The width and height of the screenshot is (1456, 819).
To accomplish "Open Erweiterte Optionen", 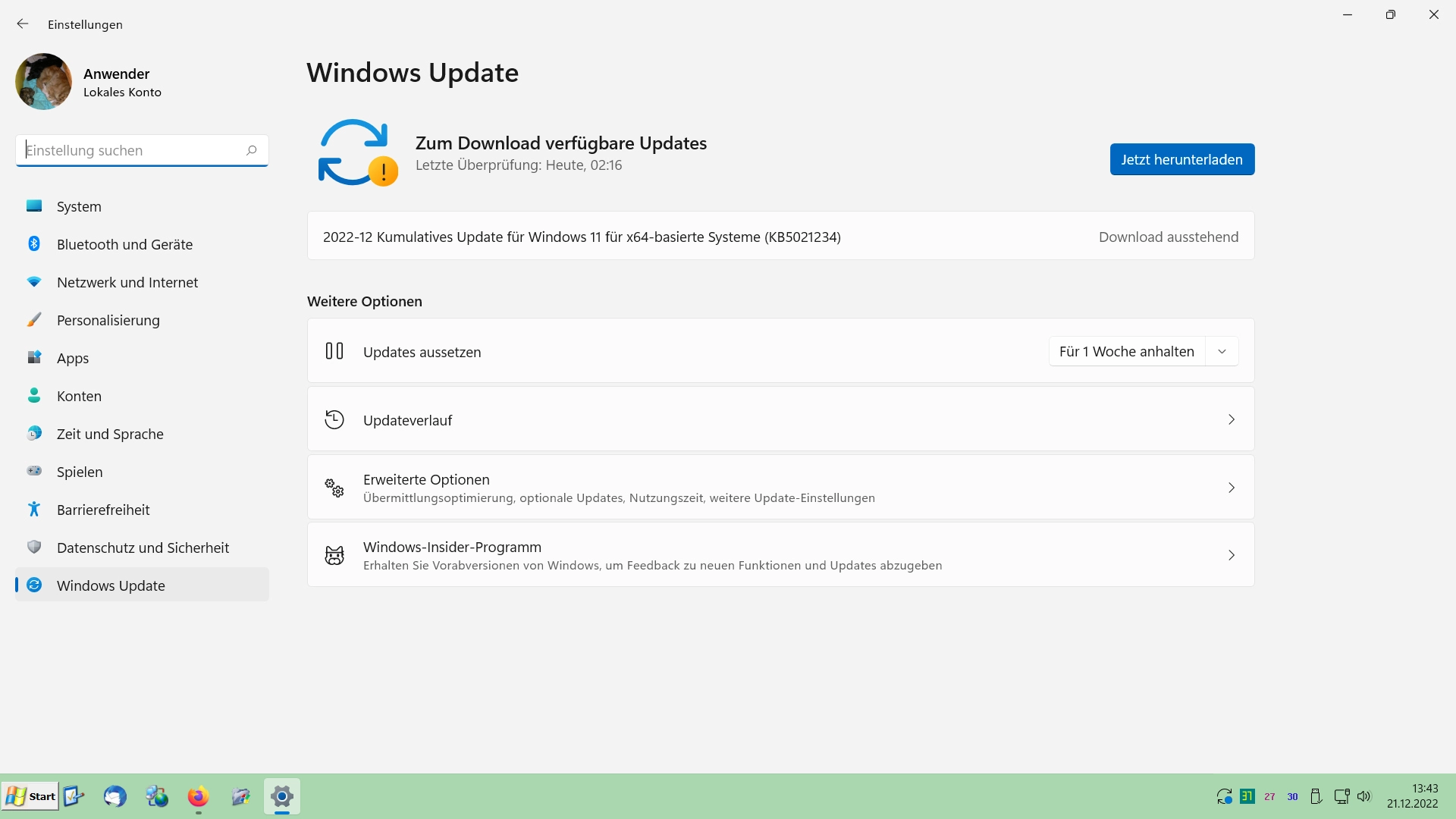I will coord(780,488).
